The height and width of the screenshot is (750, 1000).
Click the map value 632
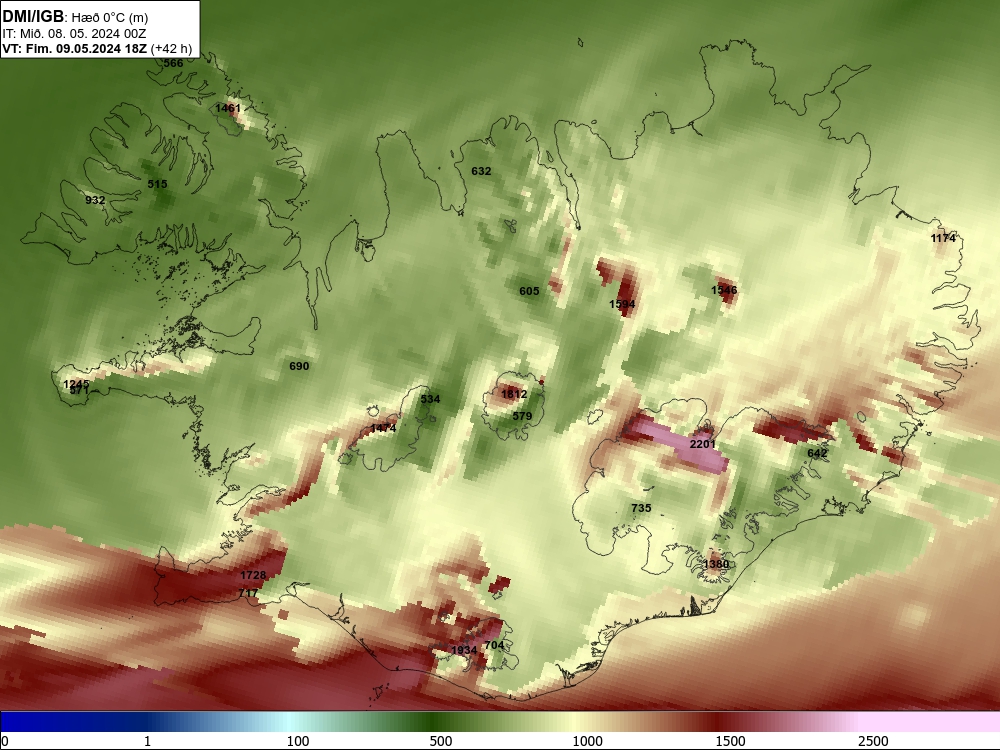(x=482, y=171)
